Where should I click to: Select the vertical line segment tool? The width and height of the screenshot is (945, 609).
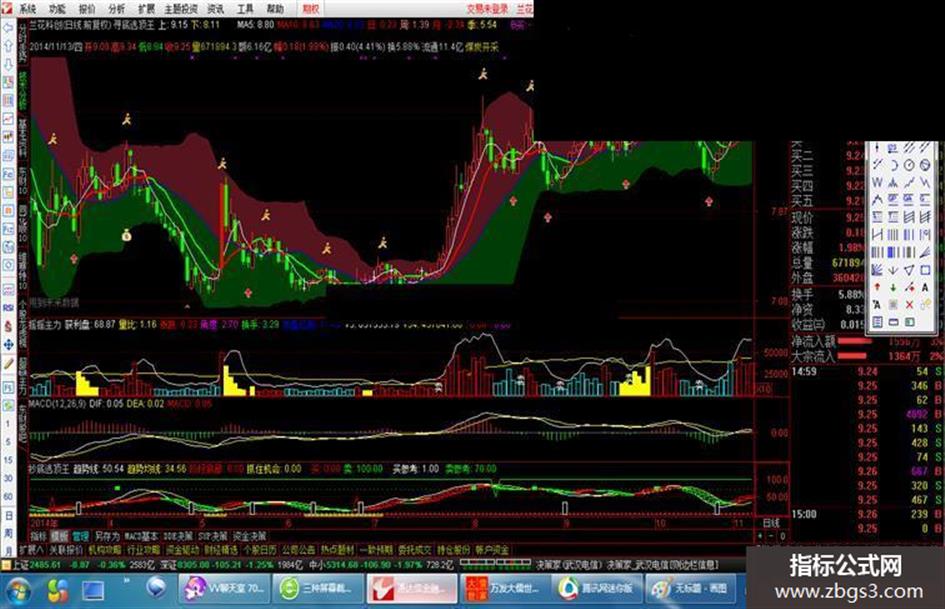tap(877, 148)
